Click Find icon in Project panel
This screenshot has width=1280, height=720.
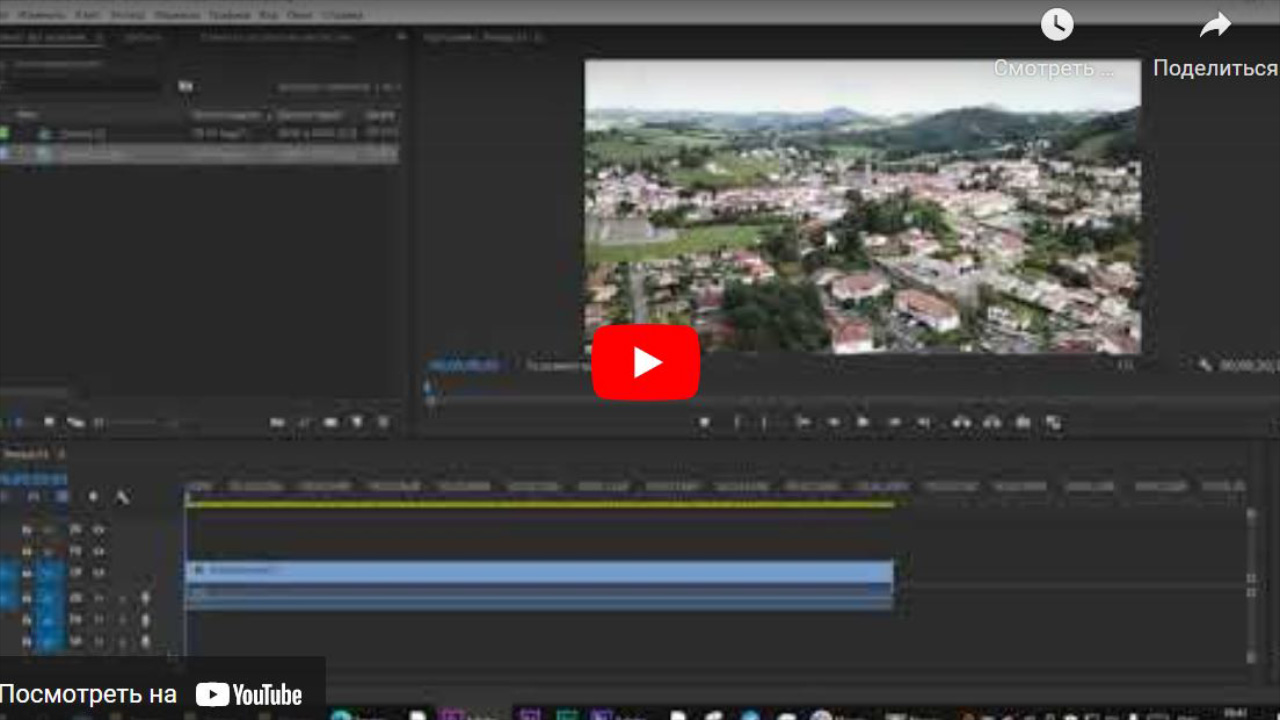(304, 423)
